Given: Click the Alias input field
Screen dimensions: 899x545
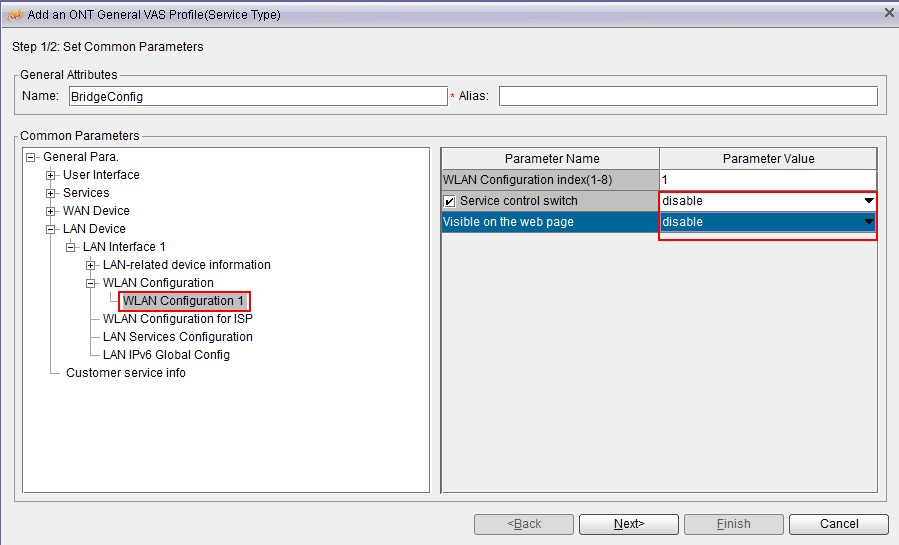Looking at the screenshot, I should point(687,96).
